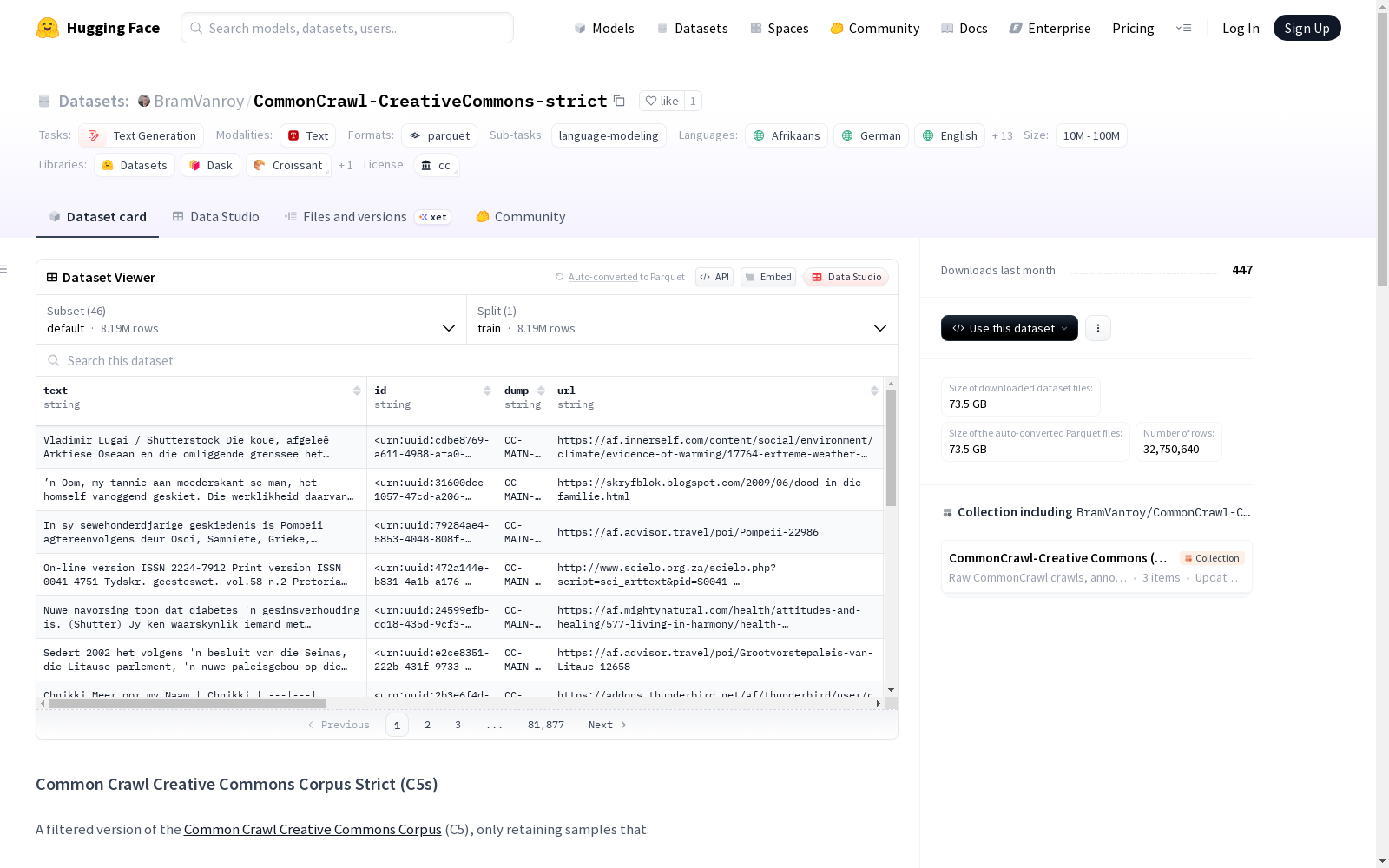The image size is (1389, 868).
Task: Open Data Studio from viewer header button
Action: click(x=846, y=277)
